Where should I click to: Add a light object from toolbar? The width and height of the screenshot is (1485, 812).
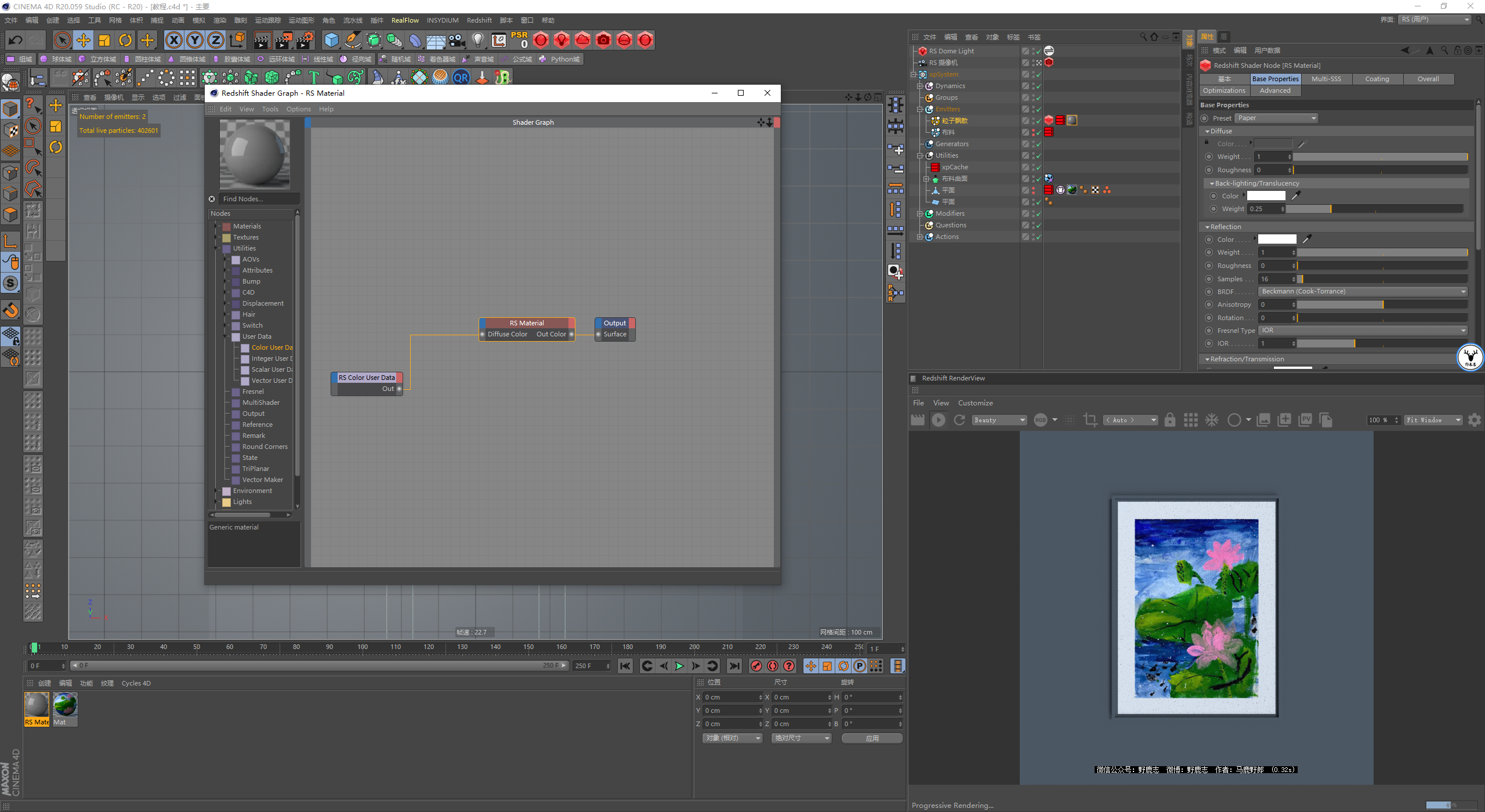click(477, 40)
